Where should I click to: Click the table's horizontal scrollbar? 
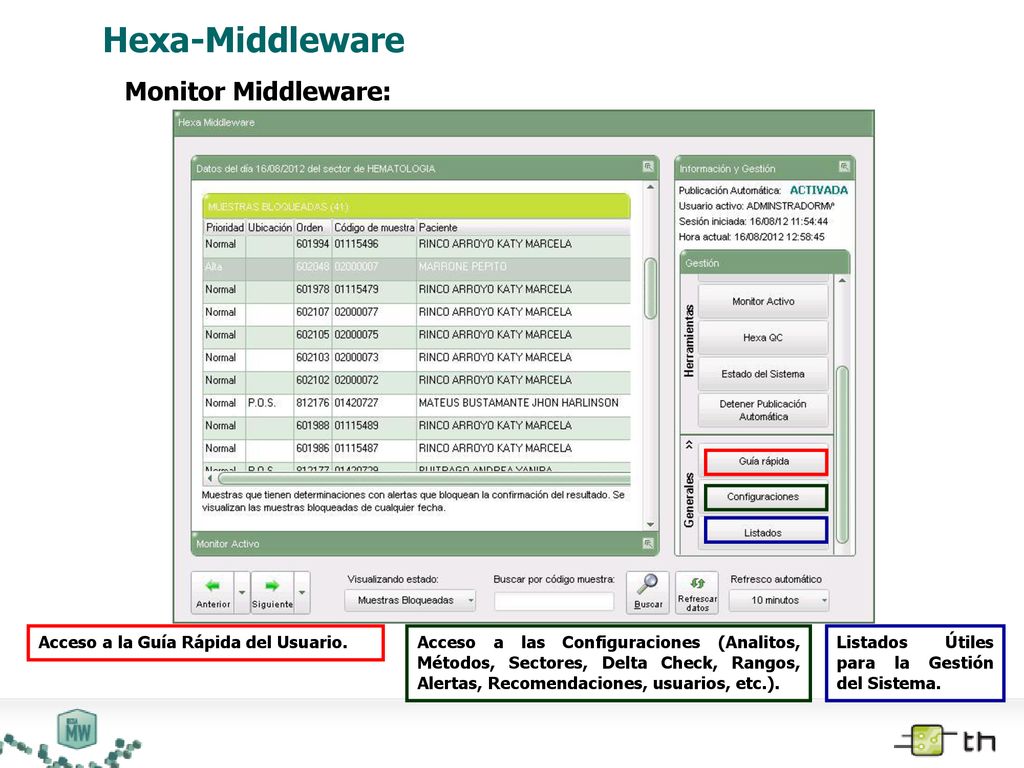424,479
